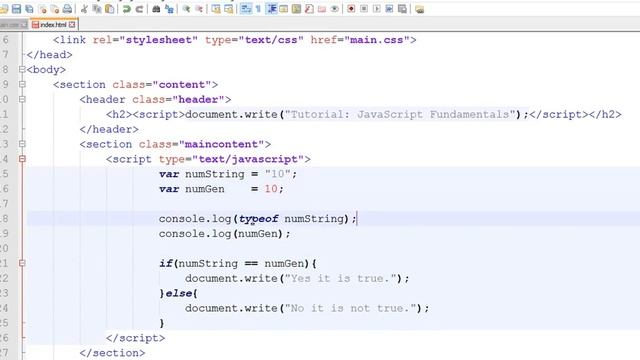Image resolution: width=640 pixels, height=360 pixels.
Task: Toggle file monitoring eye icon
Action: [335, 9]
